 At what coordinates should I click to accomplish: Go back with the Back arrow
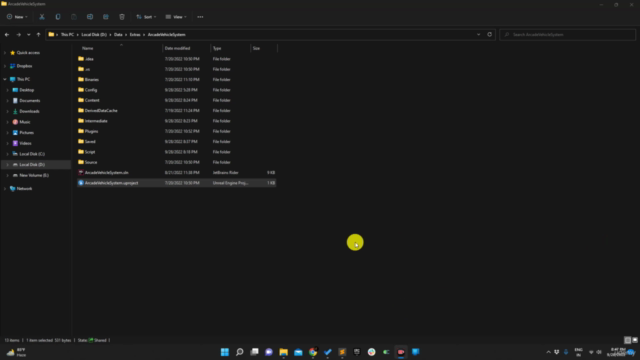[7, 35]
